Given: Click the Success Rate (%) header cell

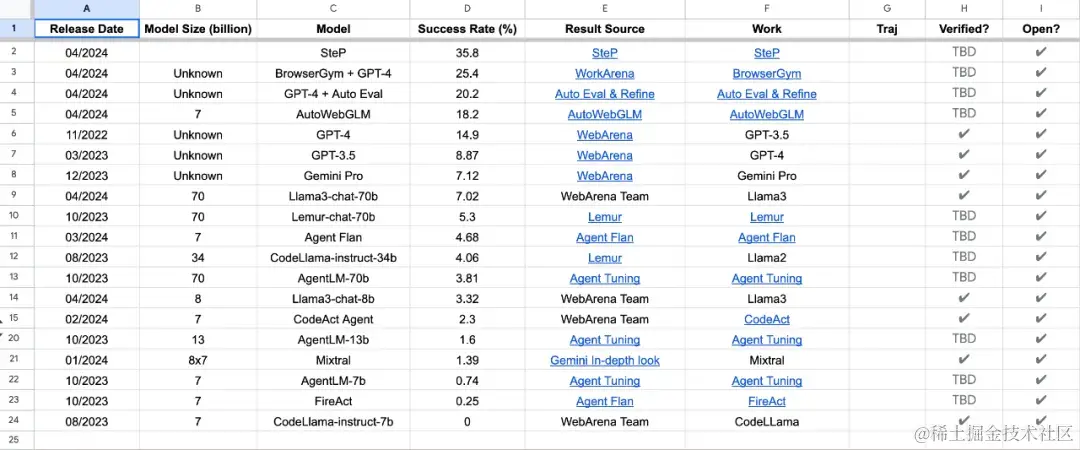Looking at the screenshot, I should tap(466, 29).
